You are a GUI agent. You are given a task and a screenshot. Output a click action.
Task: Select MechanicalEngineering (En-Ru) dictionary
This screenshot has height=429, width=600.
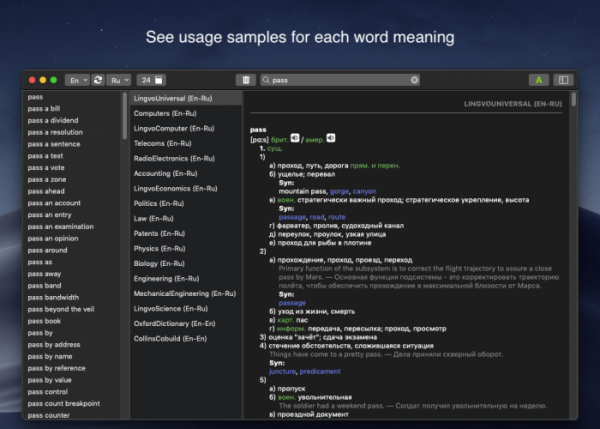(186, 294)
